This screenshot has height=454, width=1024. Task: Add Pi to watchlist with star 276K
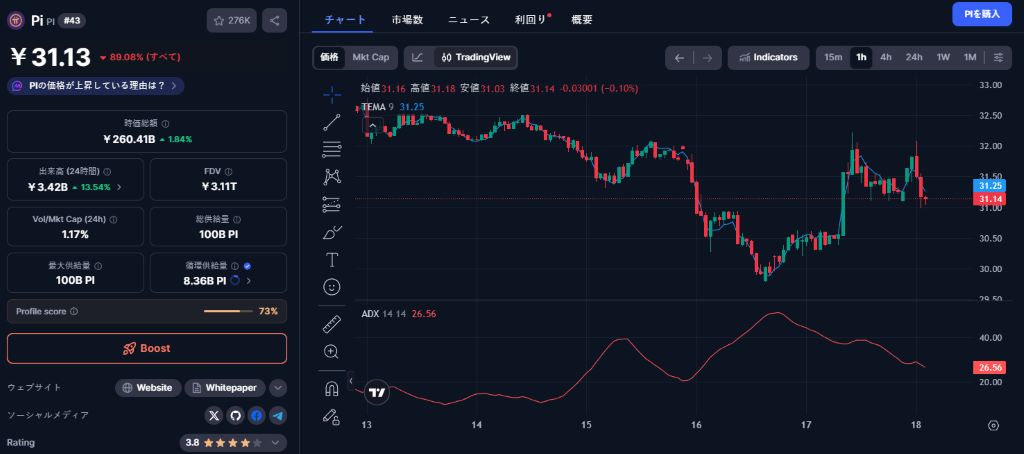(232, 20)
